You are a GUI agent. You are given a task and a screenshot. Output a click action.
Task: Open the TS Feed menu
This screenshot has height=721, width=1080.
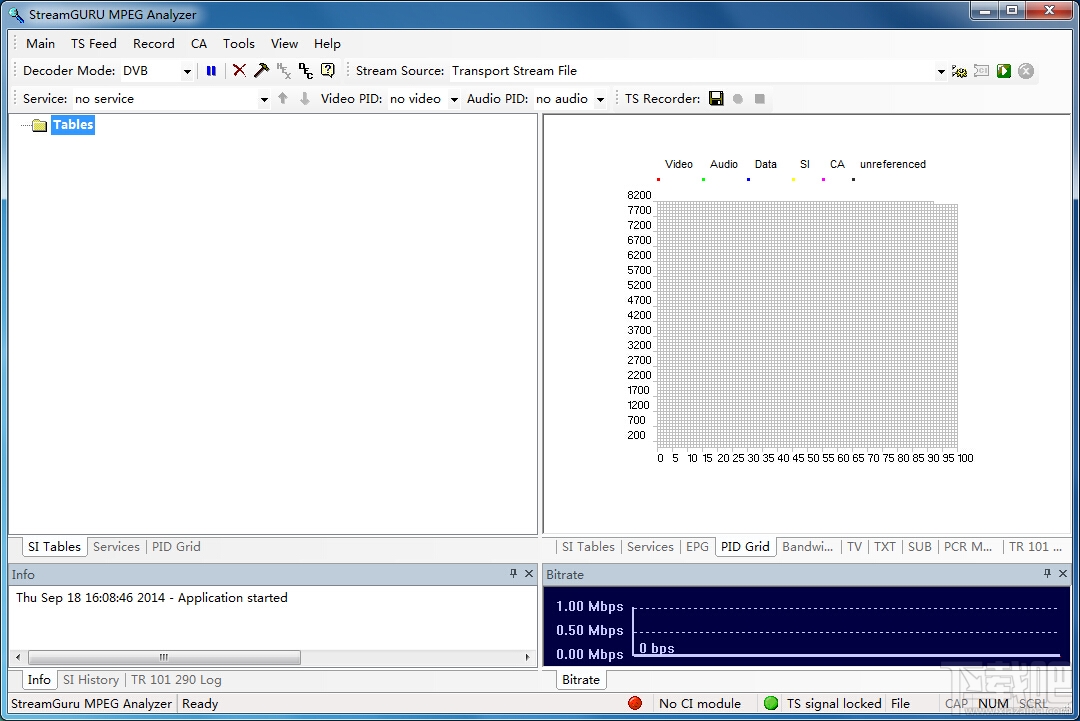93,44
